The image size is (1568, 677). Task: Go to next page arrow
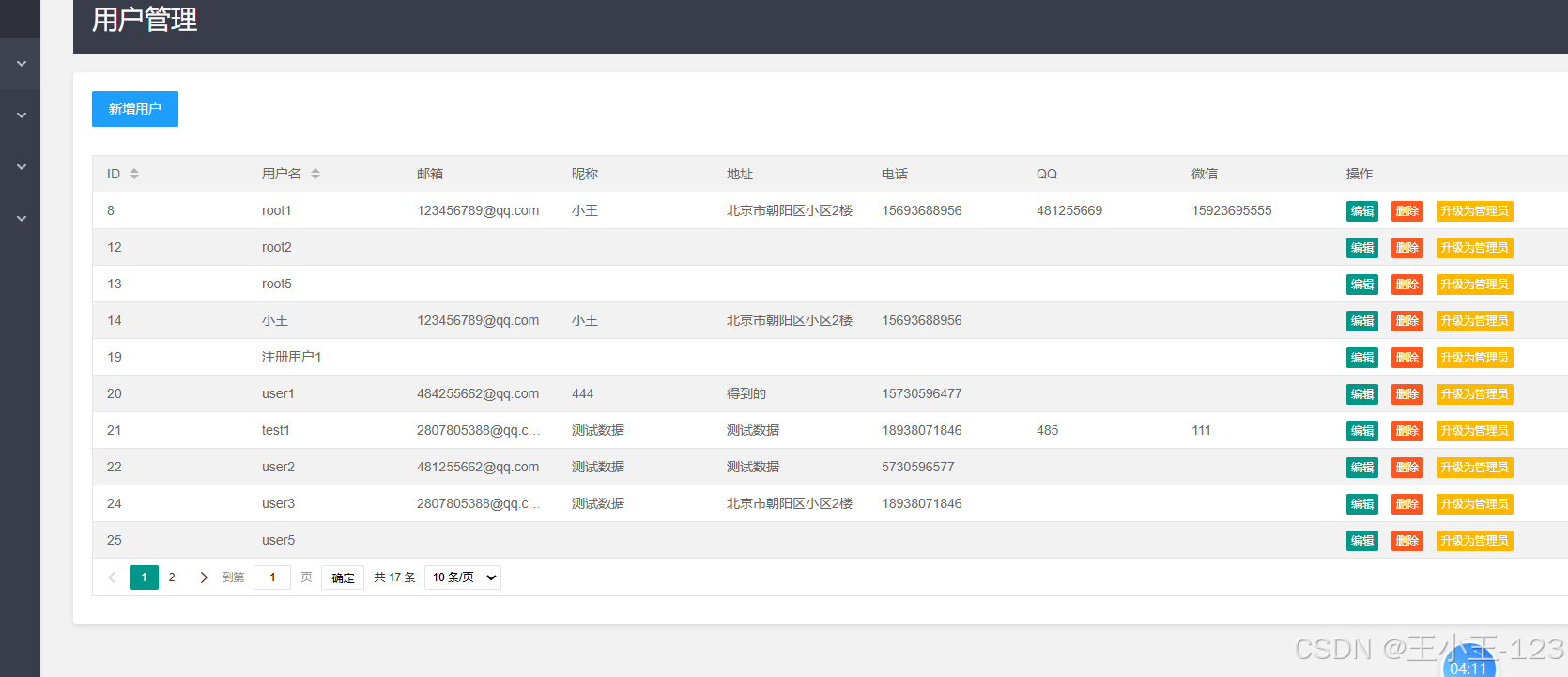[204, 577]
